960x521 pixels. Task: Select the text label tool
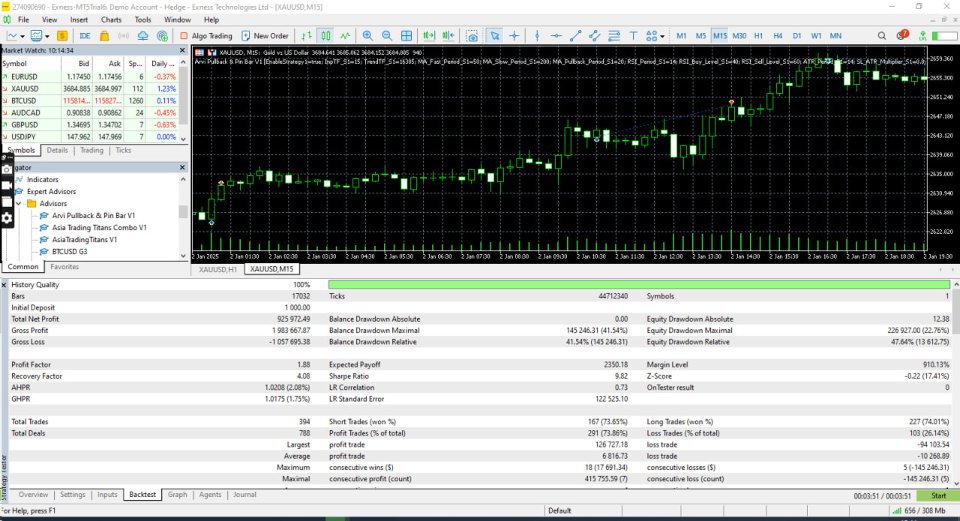pos(633,36)
